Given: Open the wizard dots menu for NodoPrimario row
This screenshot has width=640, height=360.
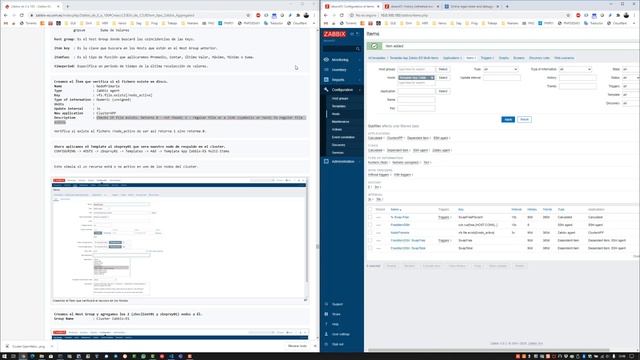Looking at the screenshot, I should pos(379,233).
